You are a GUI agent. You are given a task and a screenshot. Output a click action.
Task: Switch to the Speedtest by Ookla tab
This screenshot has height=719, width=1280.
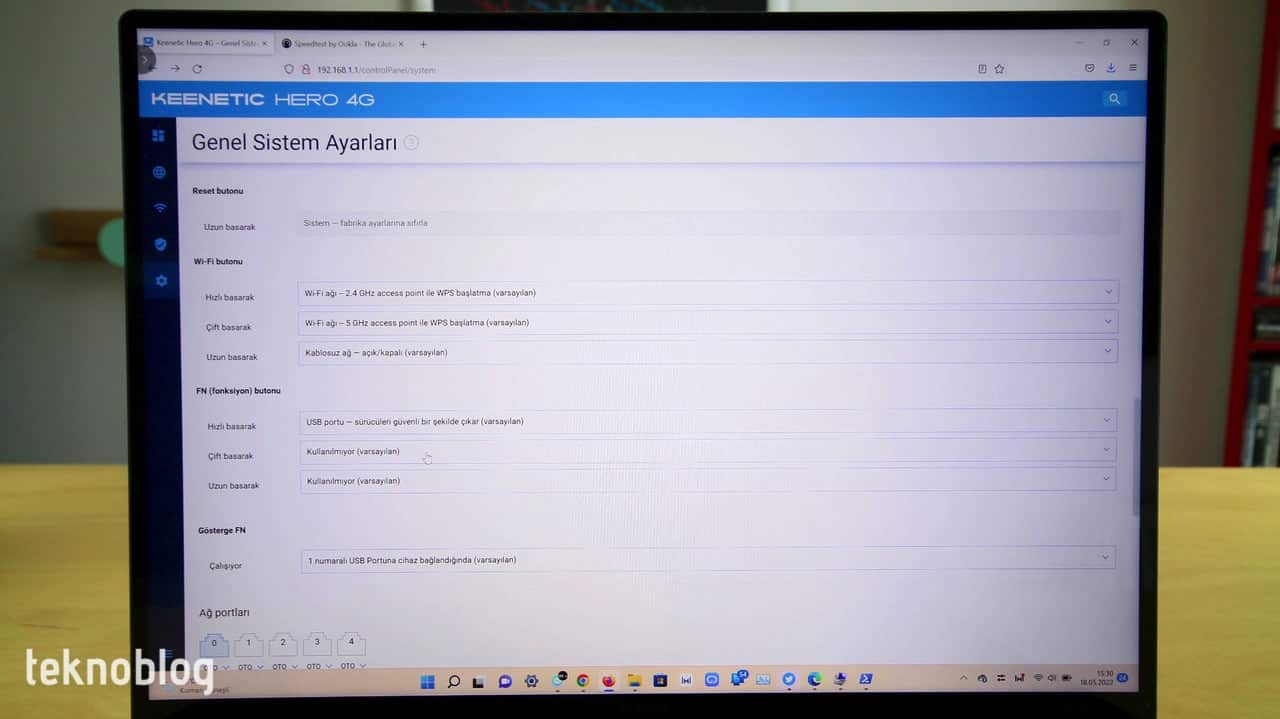click(x=340, y=44)
